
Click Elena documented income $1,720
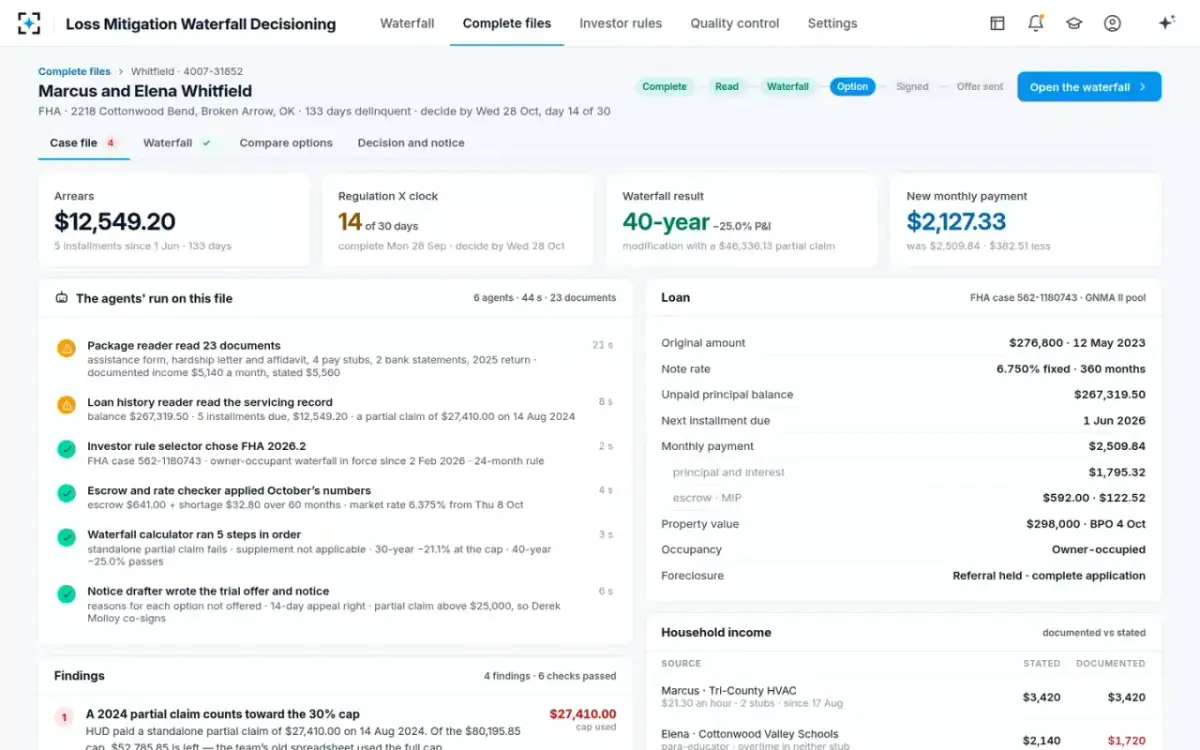[1126, 741]
